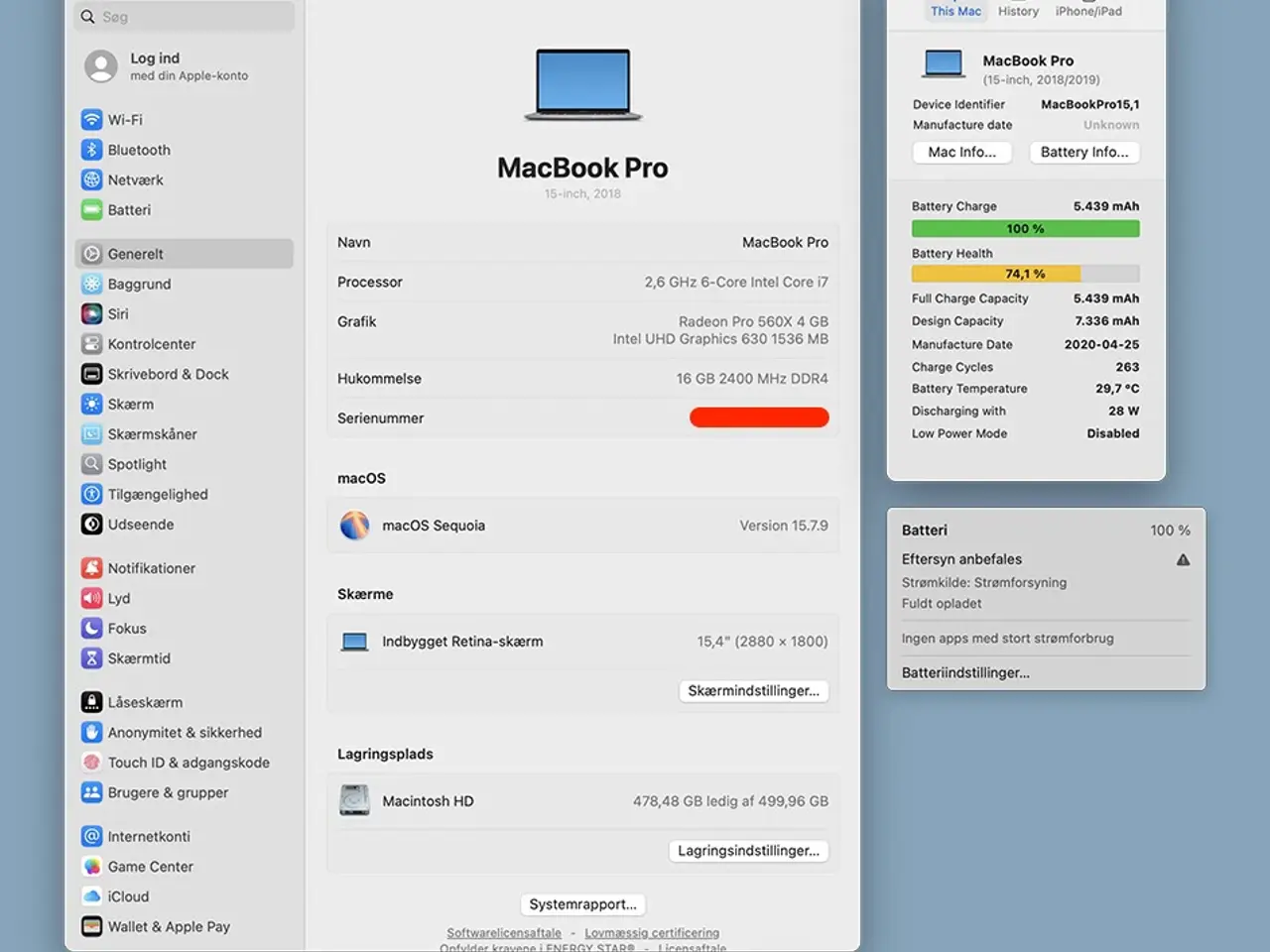Viewport: 1270px width, 952px height.
Task: Select the Kontrolcenter icon
Action: point(91,344)
